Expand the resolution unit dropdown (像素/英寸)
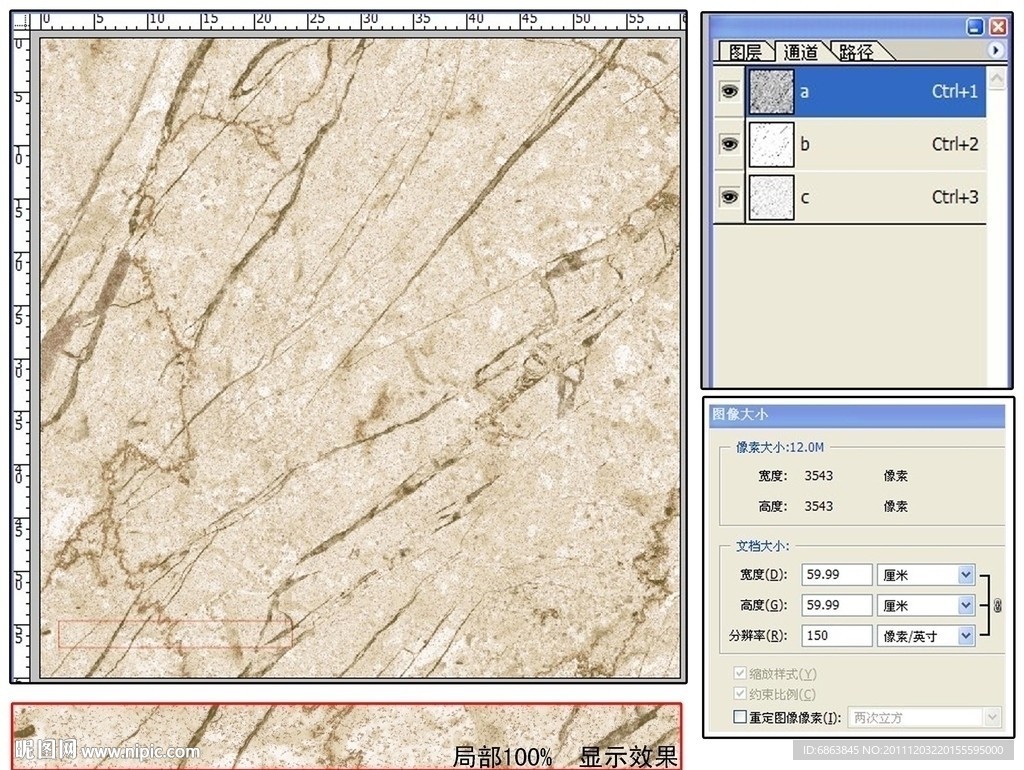Image resolution: width=1024 pixels, height=770 pixels. (965, 635)
